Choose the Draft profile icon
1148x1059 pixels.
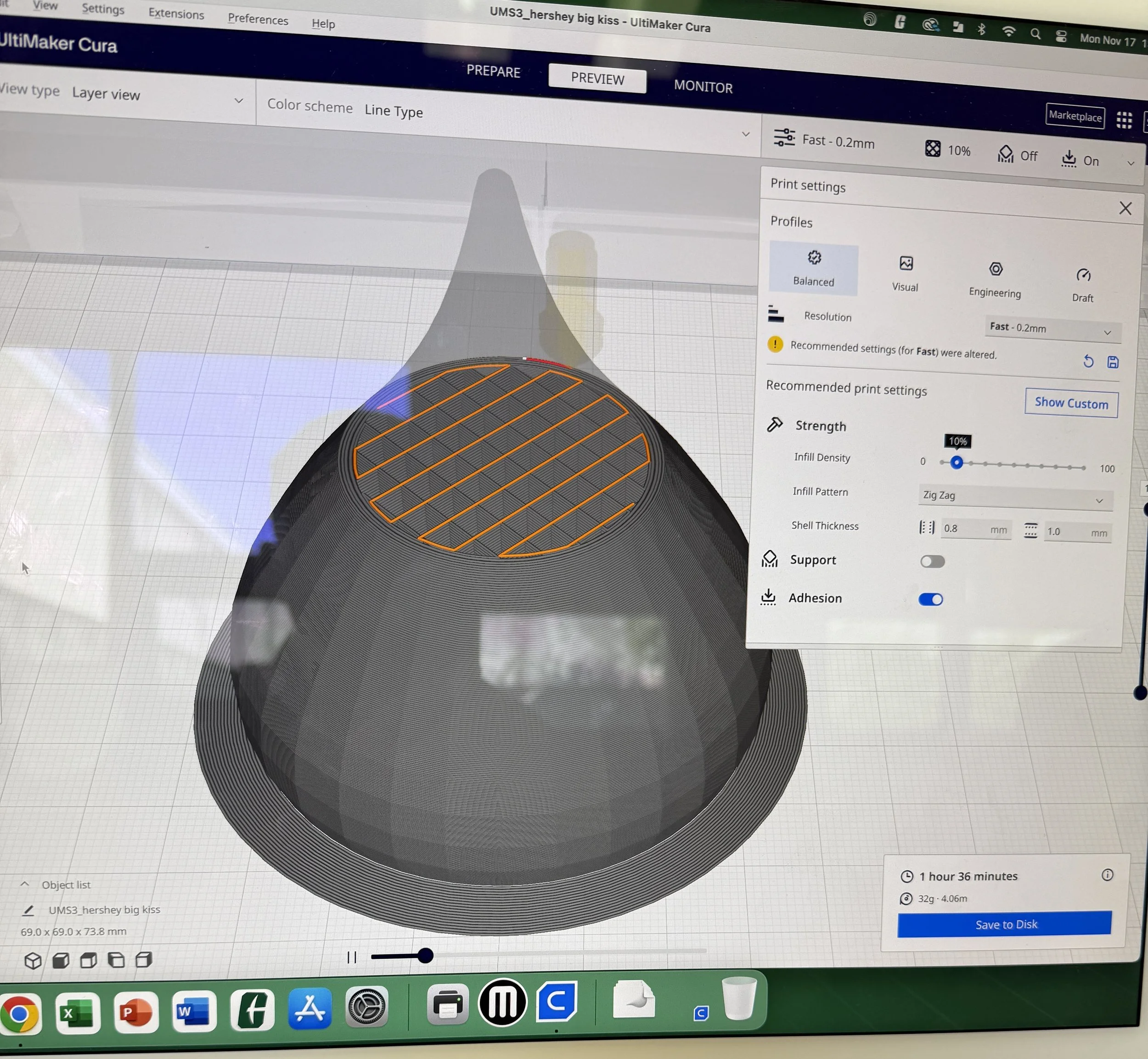pyautogui.click(x=1083, y=276)
